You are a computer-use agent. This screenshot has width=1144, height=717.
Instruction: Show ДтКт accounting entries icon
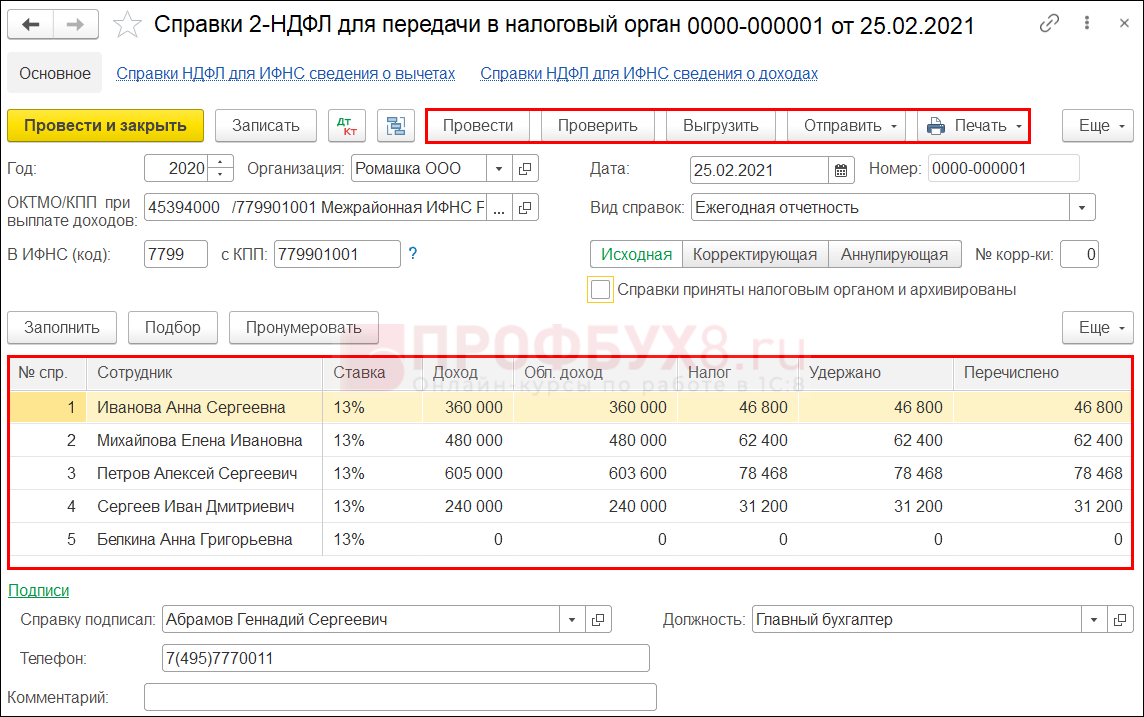(347, 126)
